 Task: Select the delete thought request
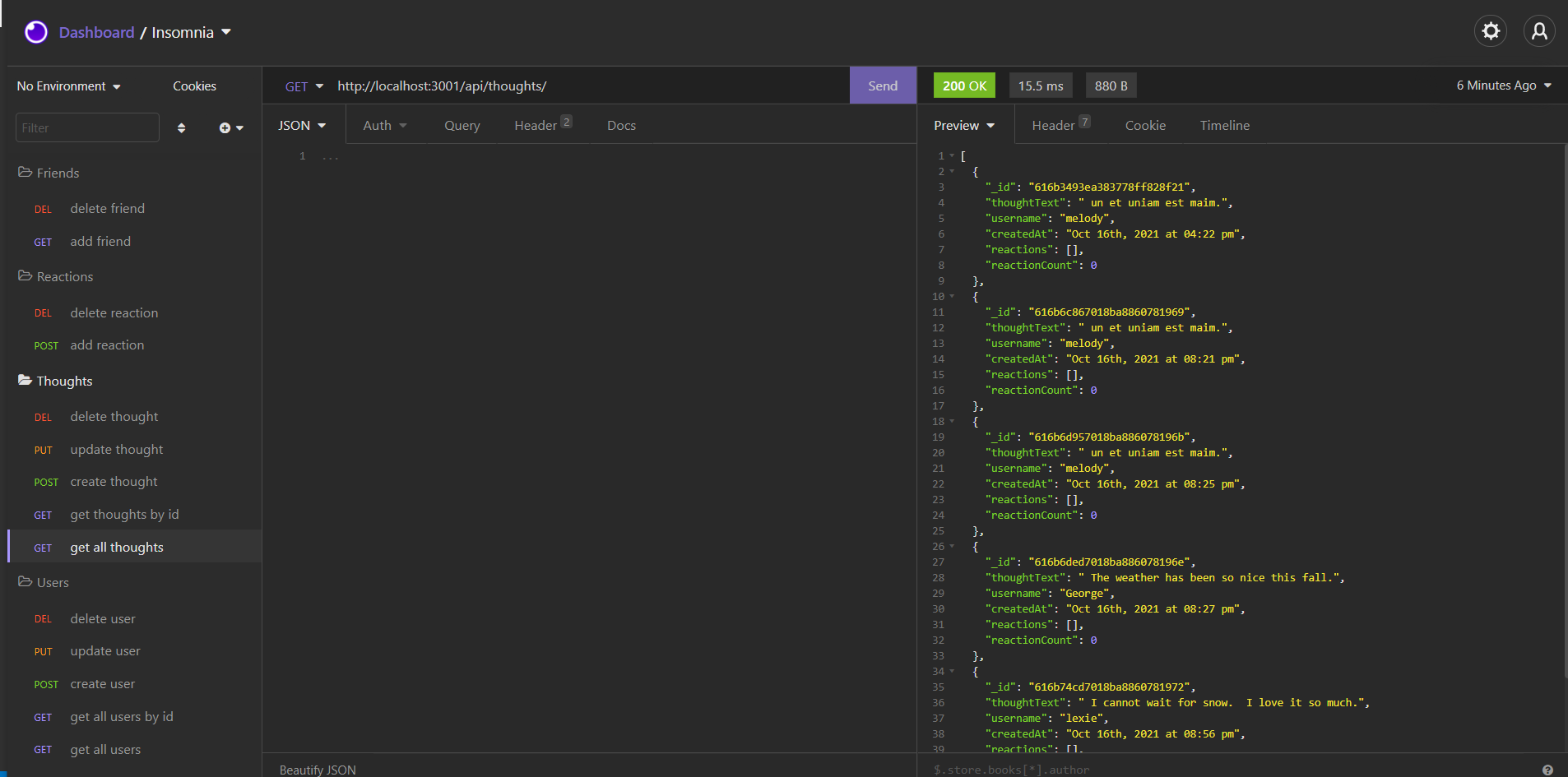[134, 417]
